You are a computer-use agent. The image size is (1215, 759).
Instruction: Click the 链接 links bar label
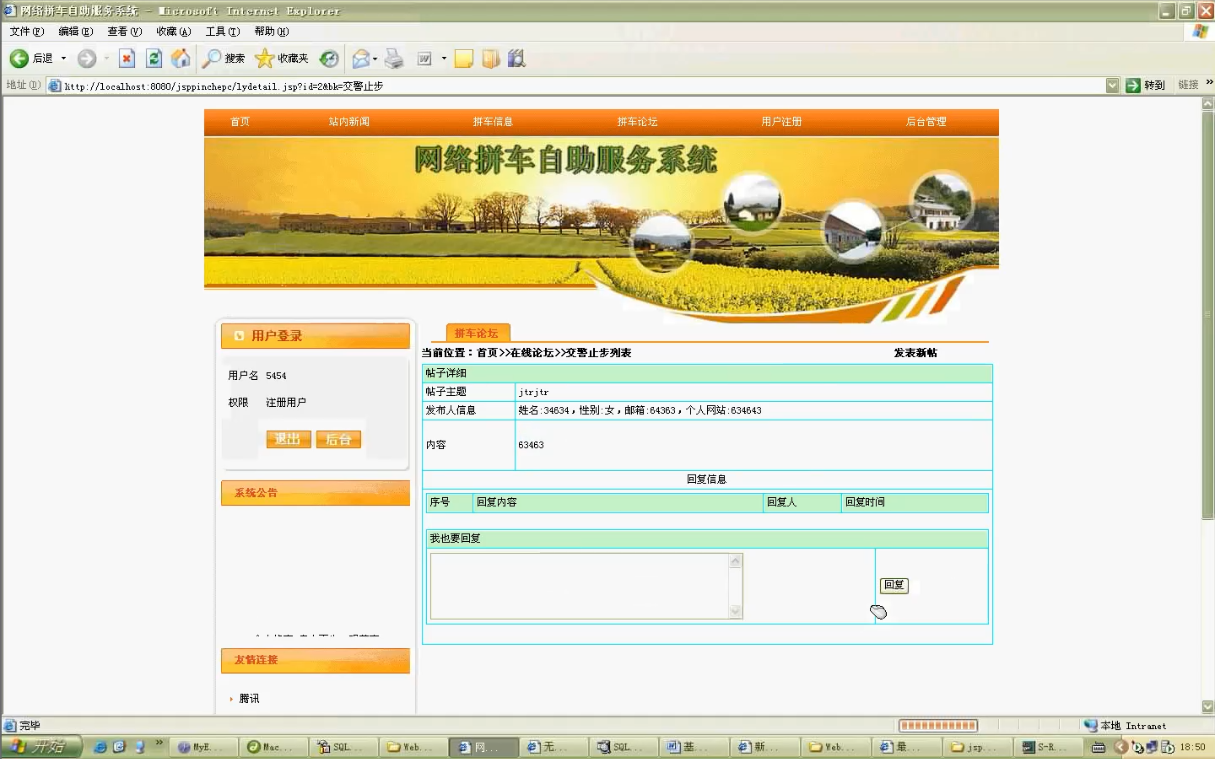(1188, 86)
